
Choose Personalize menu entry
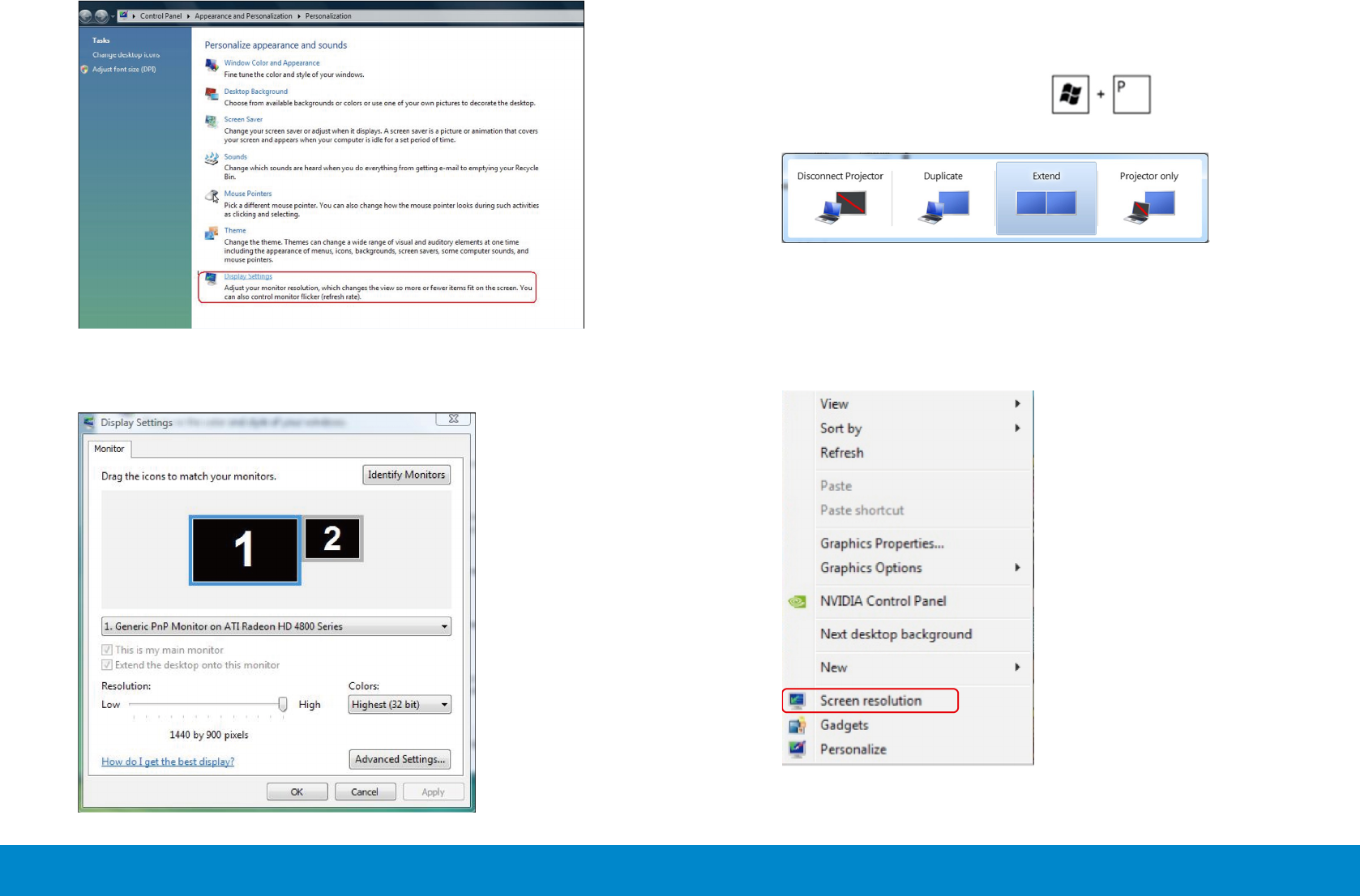(x=853, y=749)
